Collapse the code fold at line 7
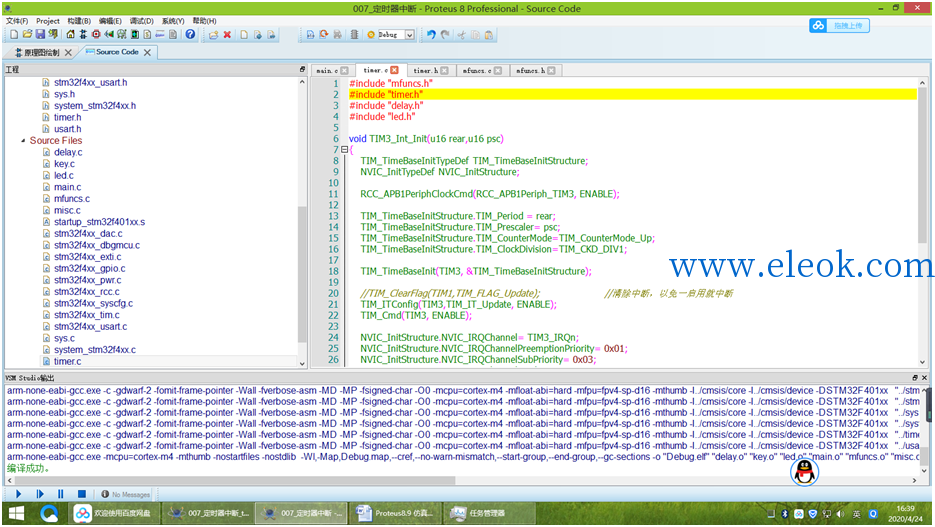Screen dimensions: 935x527 coord(344,150)
